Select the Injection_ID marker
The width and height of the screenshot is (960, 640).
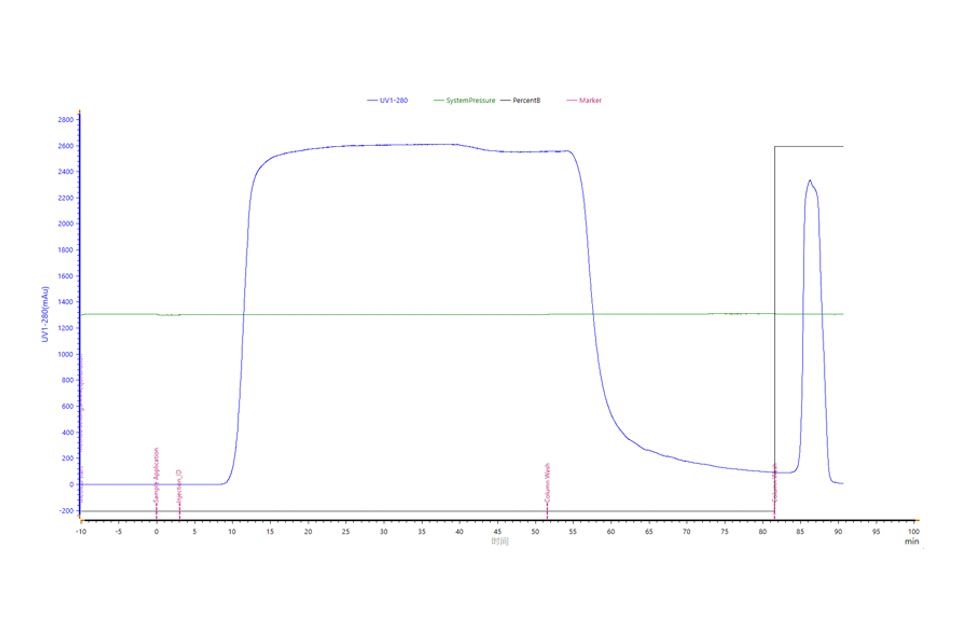pyautogui.click(x=180, y=485)
